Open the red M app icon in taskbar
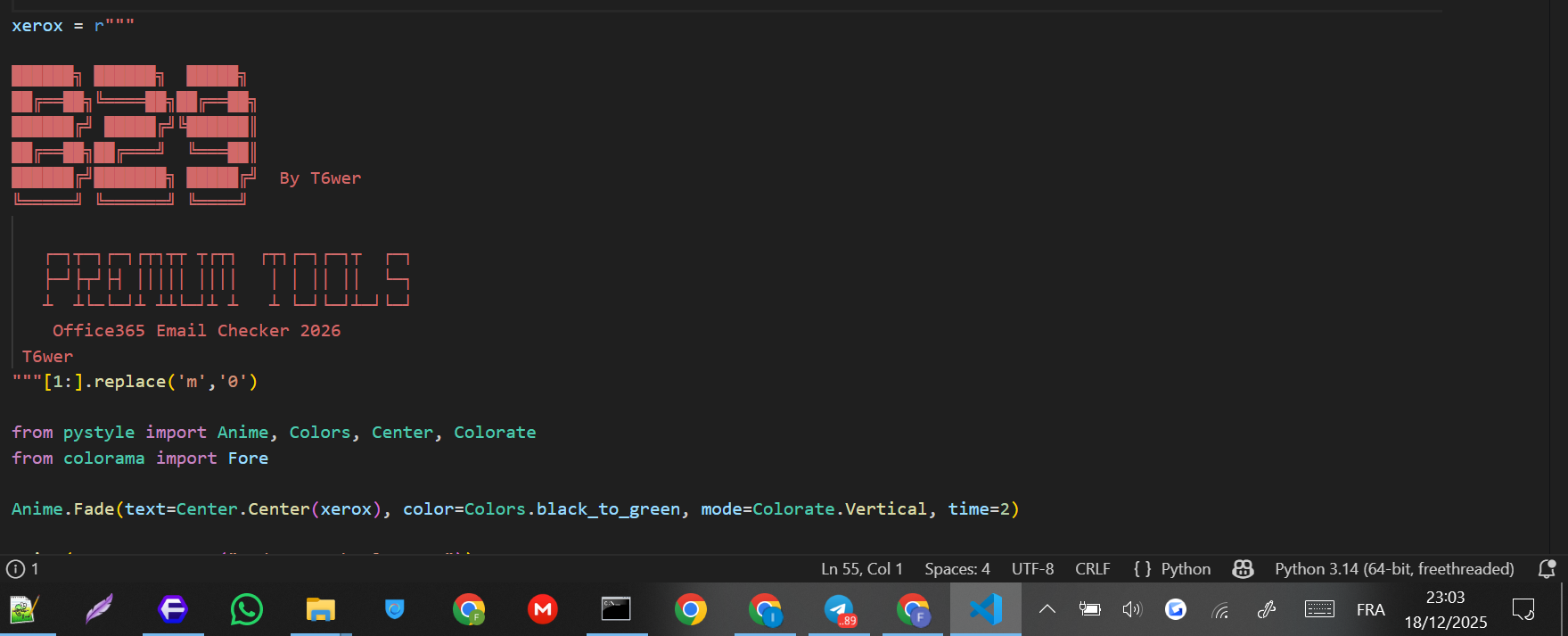This screenshot has width=1568, height=636. tap(542, 610)
